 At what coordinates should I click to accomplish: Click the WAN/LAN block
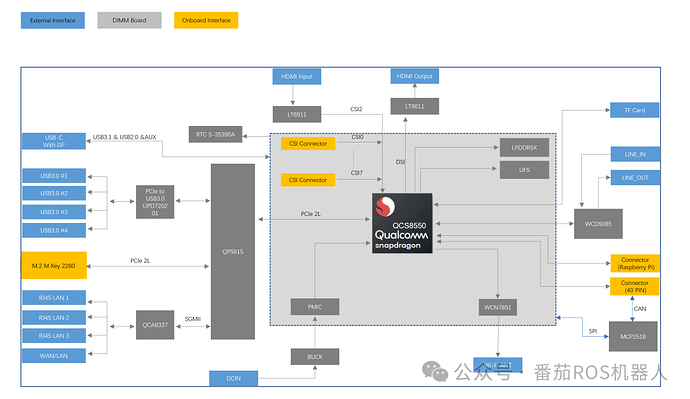coord(54,356)
